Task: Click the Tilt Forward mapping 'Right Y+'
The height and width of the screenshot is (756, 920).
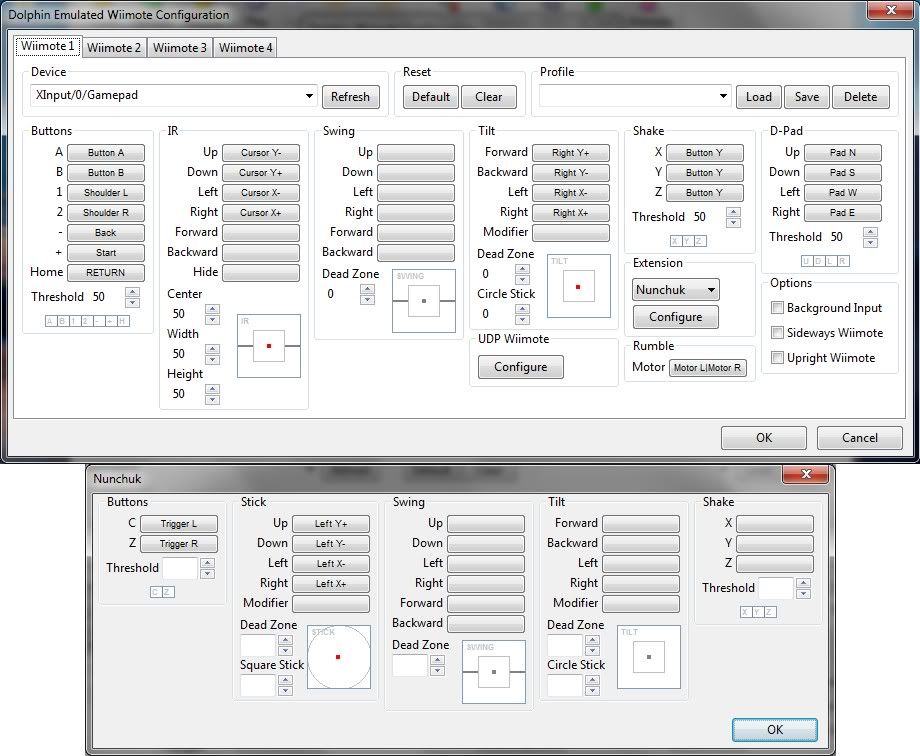Action: pos(570,153)
